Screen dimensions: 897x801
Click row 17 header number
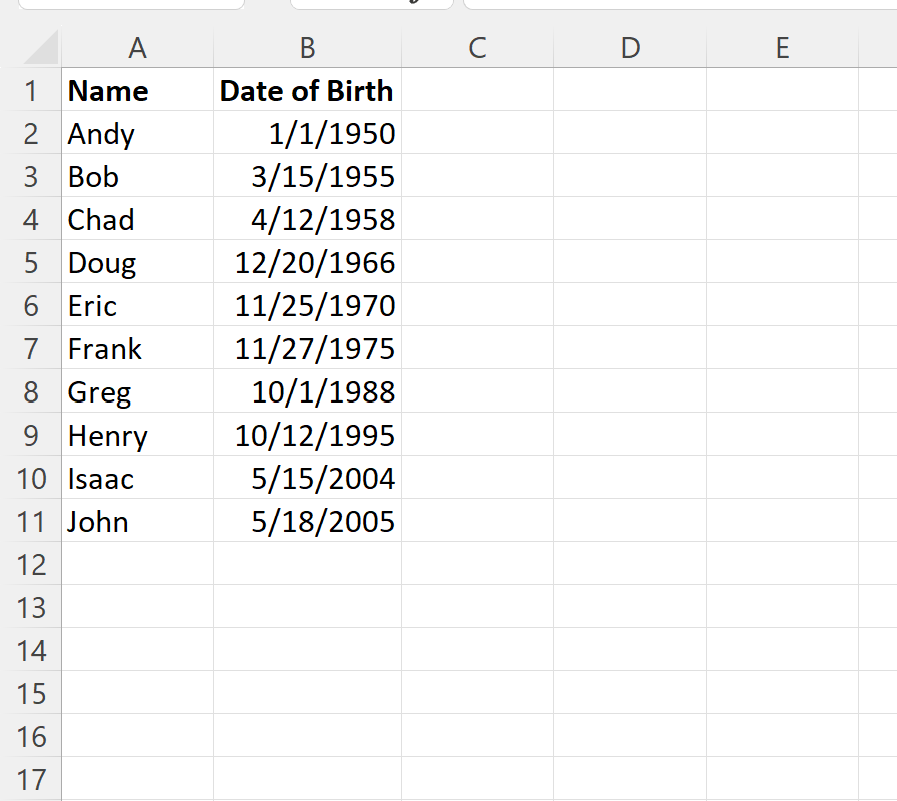coord(30,780)
